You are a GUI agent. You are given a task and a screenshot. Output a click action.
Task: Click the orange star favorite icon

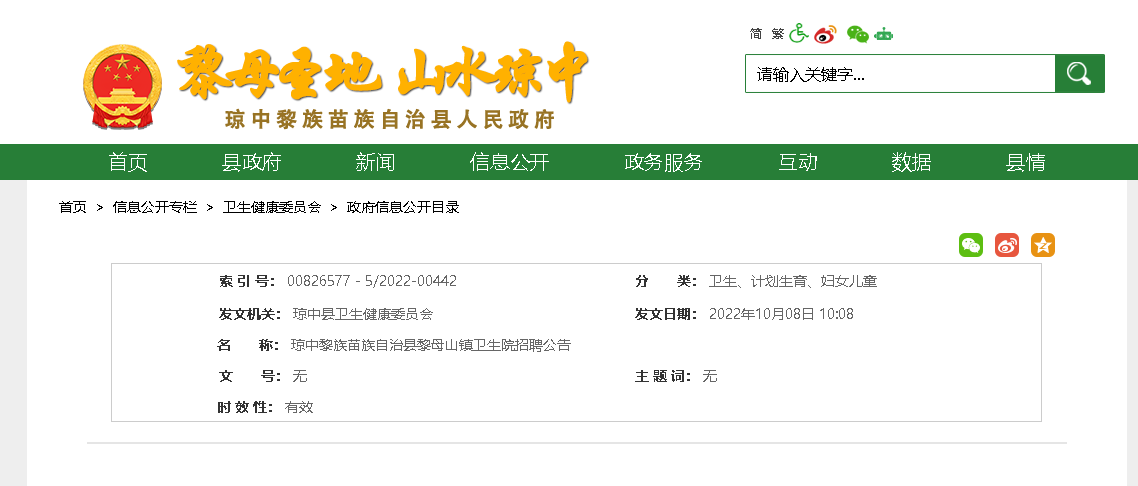[1043, 245]
